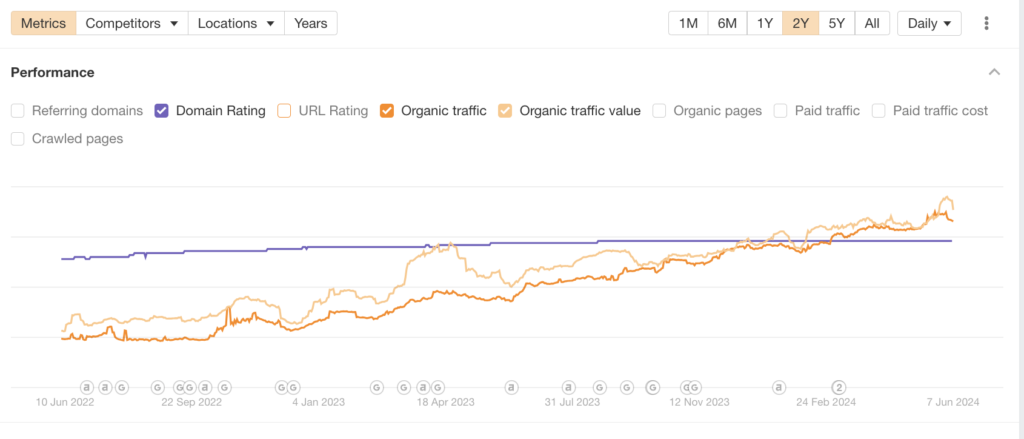Click the leftmost "a" timeline marker
This screenshot has width=1024, height=439.
(x=87, y=387)
